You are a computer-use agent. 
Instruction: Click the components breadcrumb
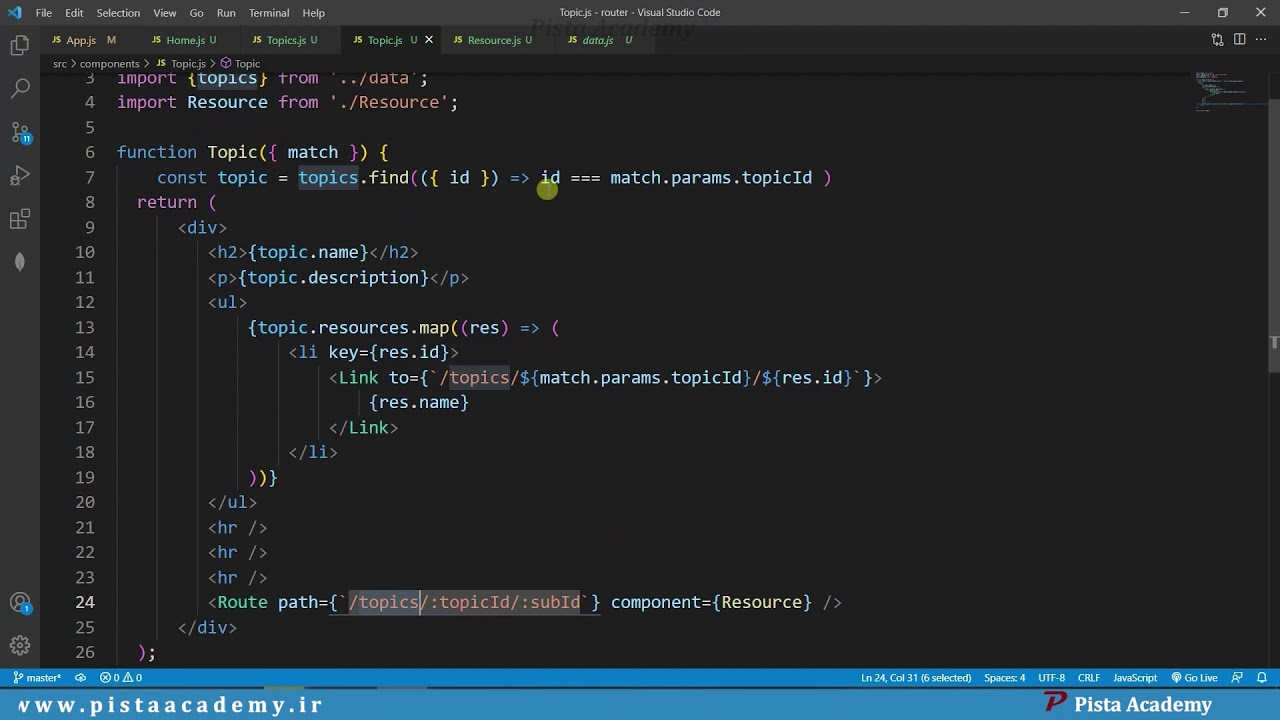point(109,63)
